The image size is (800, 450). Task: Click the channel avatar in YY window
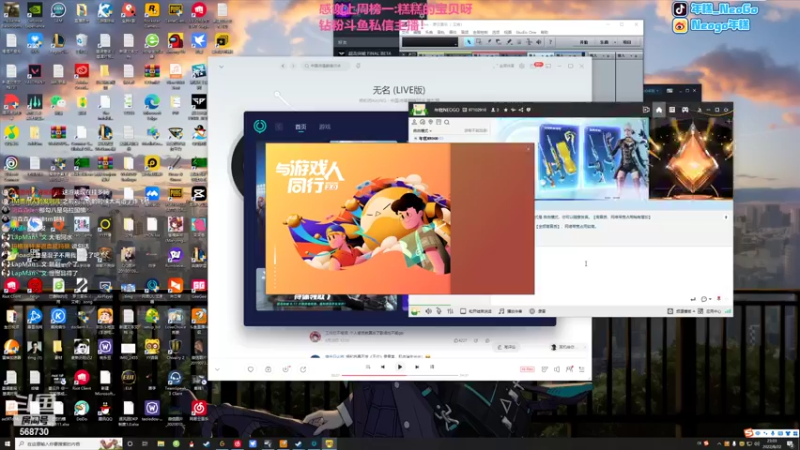[x=419, y=110]
